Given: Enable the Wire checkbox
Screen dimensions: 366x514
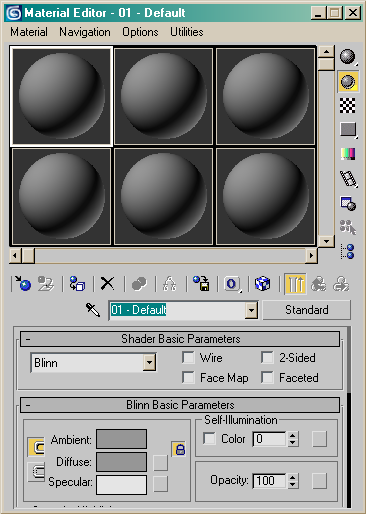Looking at the screenshot, I should (x=188, y=358).
